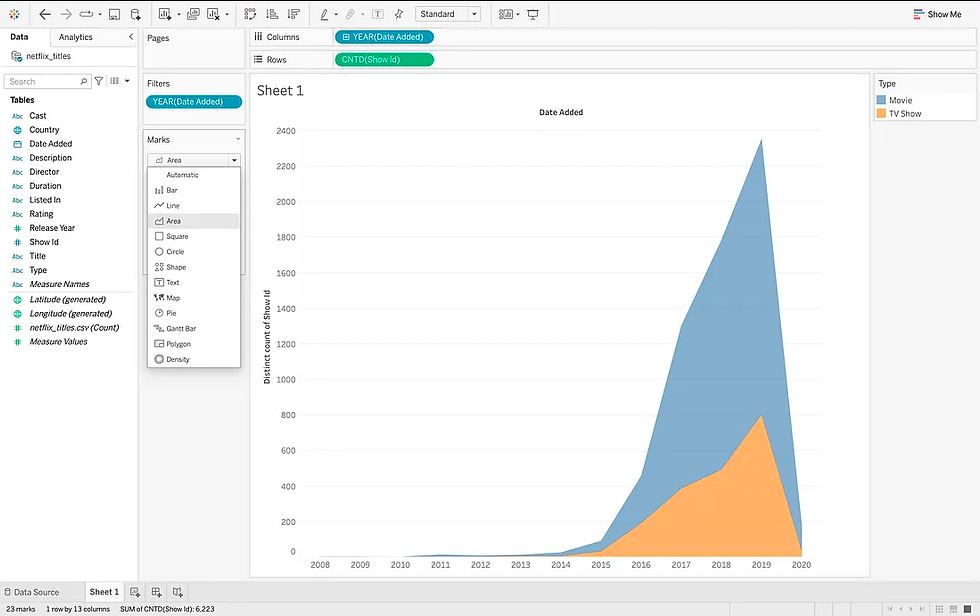Click the Group Members paperclip icon

(351, 14)
